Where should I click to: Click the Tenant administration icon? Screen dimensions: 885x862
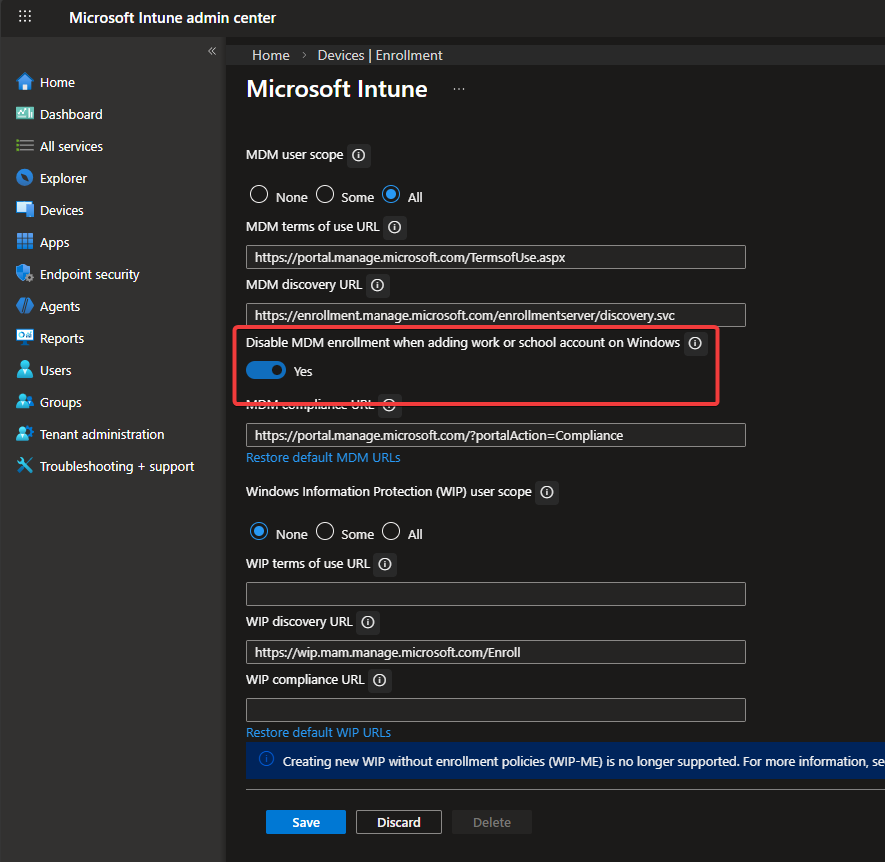[25, 434]
